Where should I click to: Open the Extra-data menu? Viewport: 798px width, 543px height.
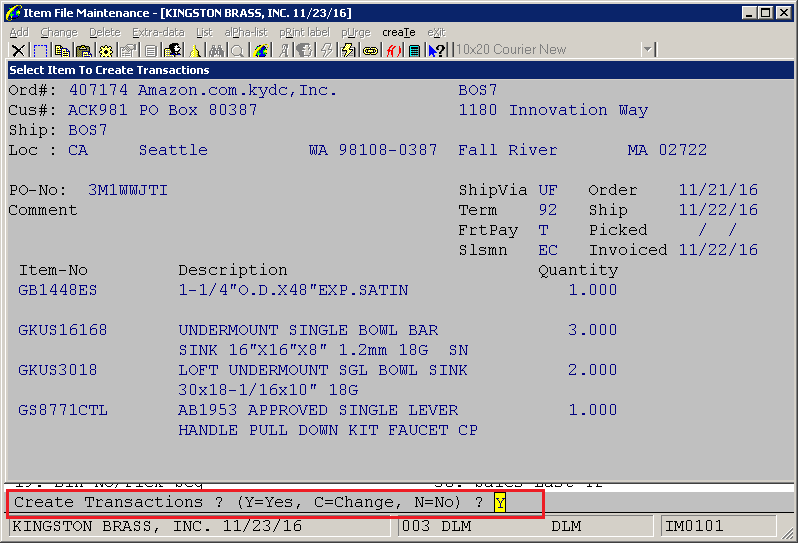[158, 33]
